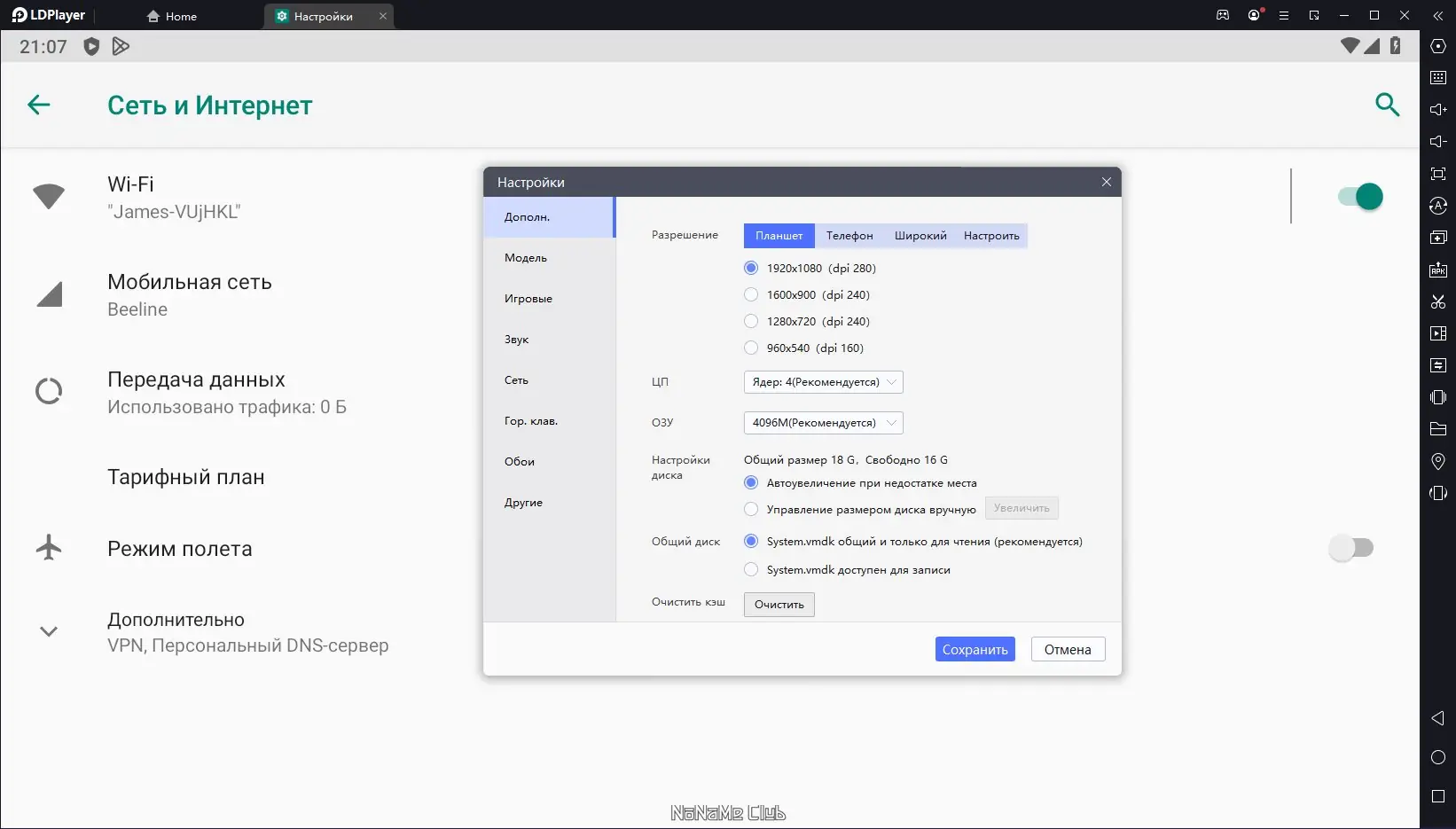Click the Android recent apps square button
Viewport: 1456px width, 829px height.
[1438, 796]
